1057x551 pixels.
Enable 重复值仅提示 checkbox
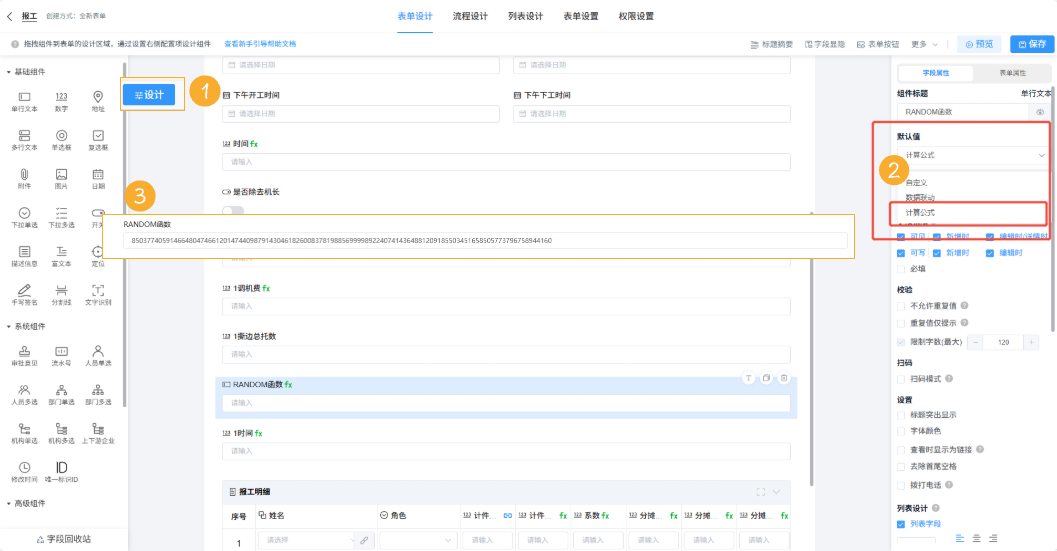[901, 323]
